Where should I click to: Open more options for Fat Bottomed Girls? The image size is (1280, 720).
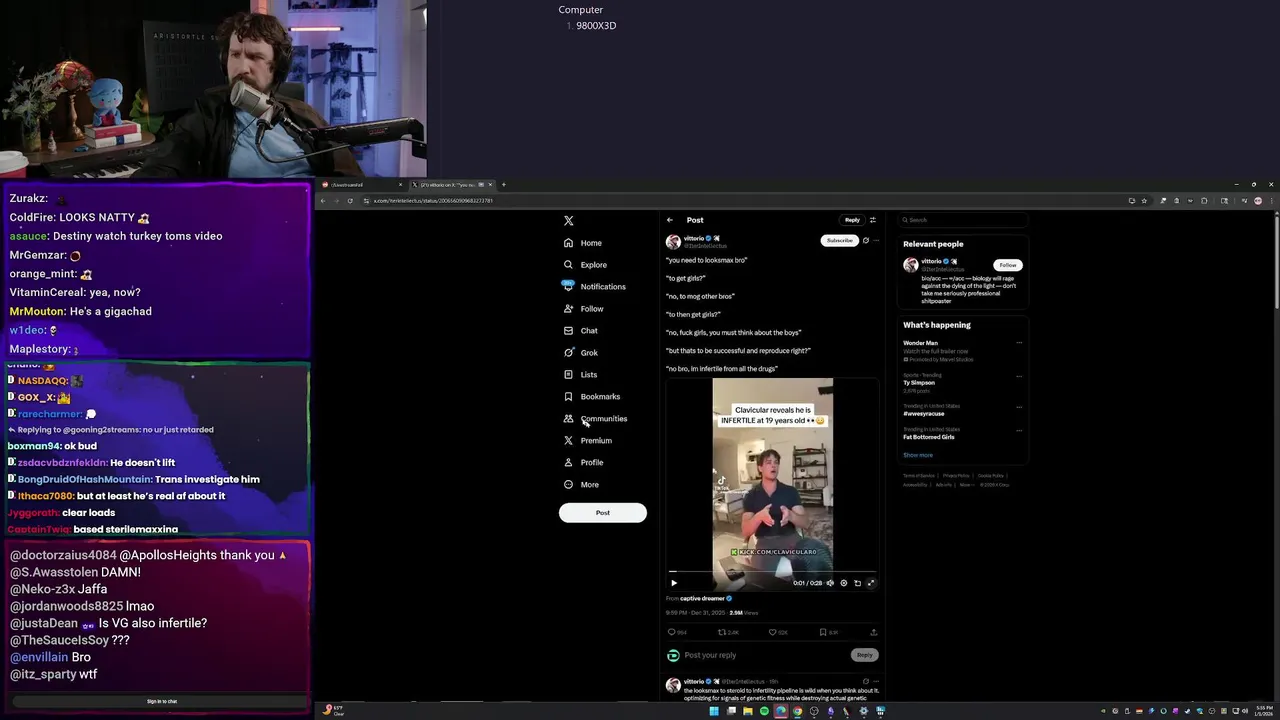(x=1019, y=430)
